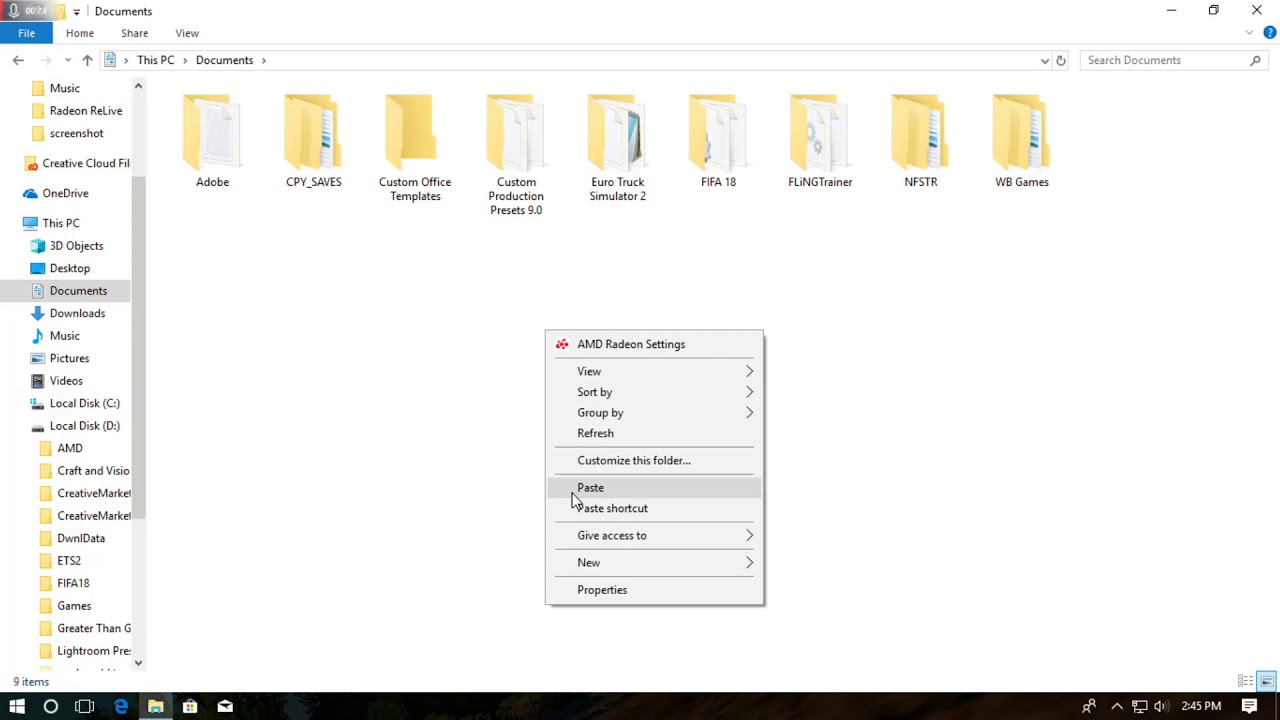1280x720 pixels.
Task: Expand the Sort by submenu
Action: pyautogui.click(x=654, y=392)
